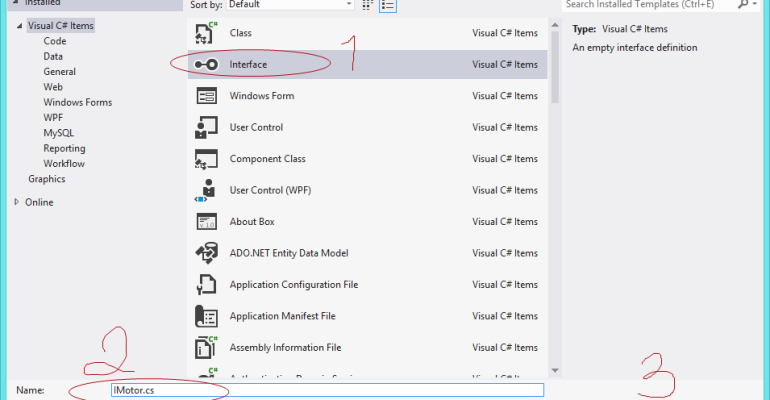The width and height of the screenshot is (770, 400).
Task: Click the template list scrollbar thumb
Action: click(555, 67)
